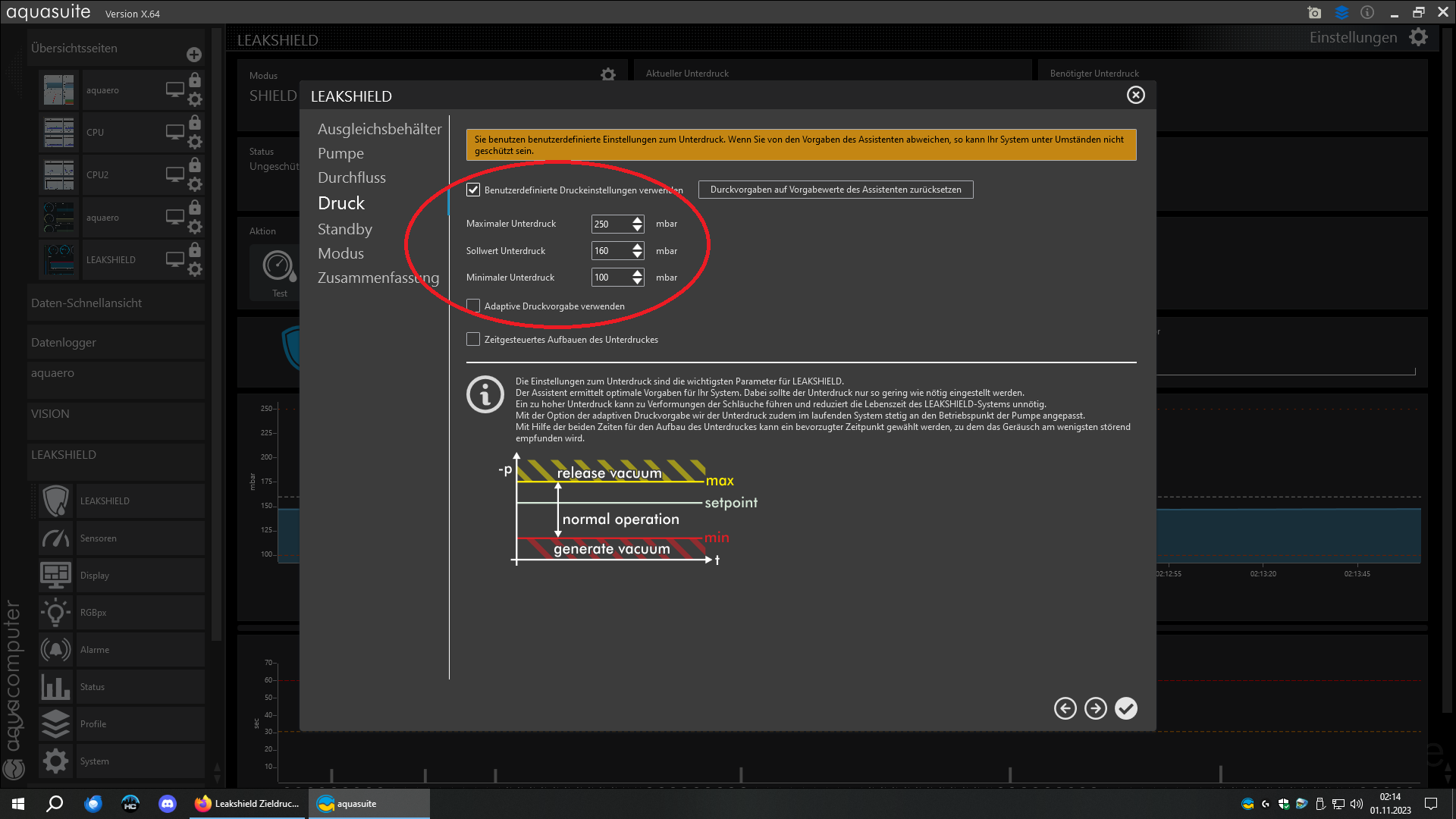The image size is (1456, 819).
Task: Click the dialog's next arrow button
Action: pos(1095,708)
